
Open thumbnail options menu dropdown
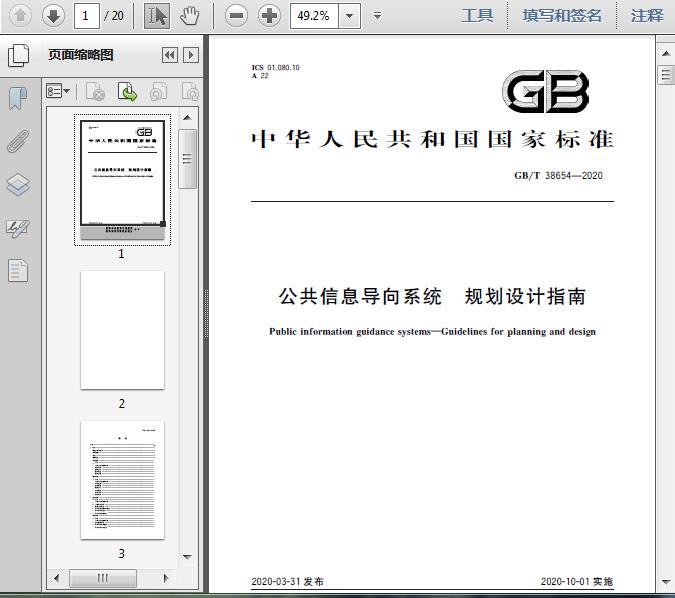click(58, 91)
